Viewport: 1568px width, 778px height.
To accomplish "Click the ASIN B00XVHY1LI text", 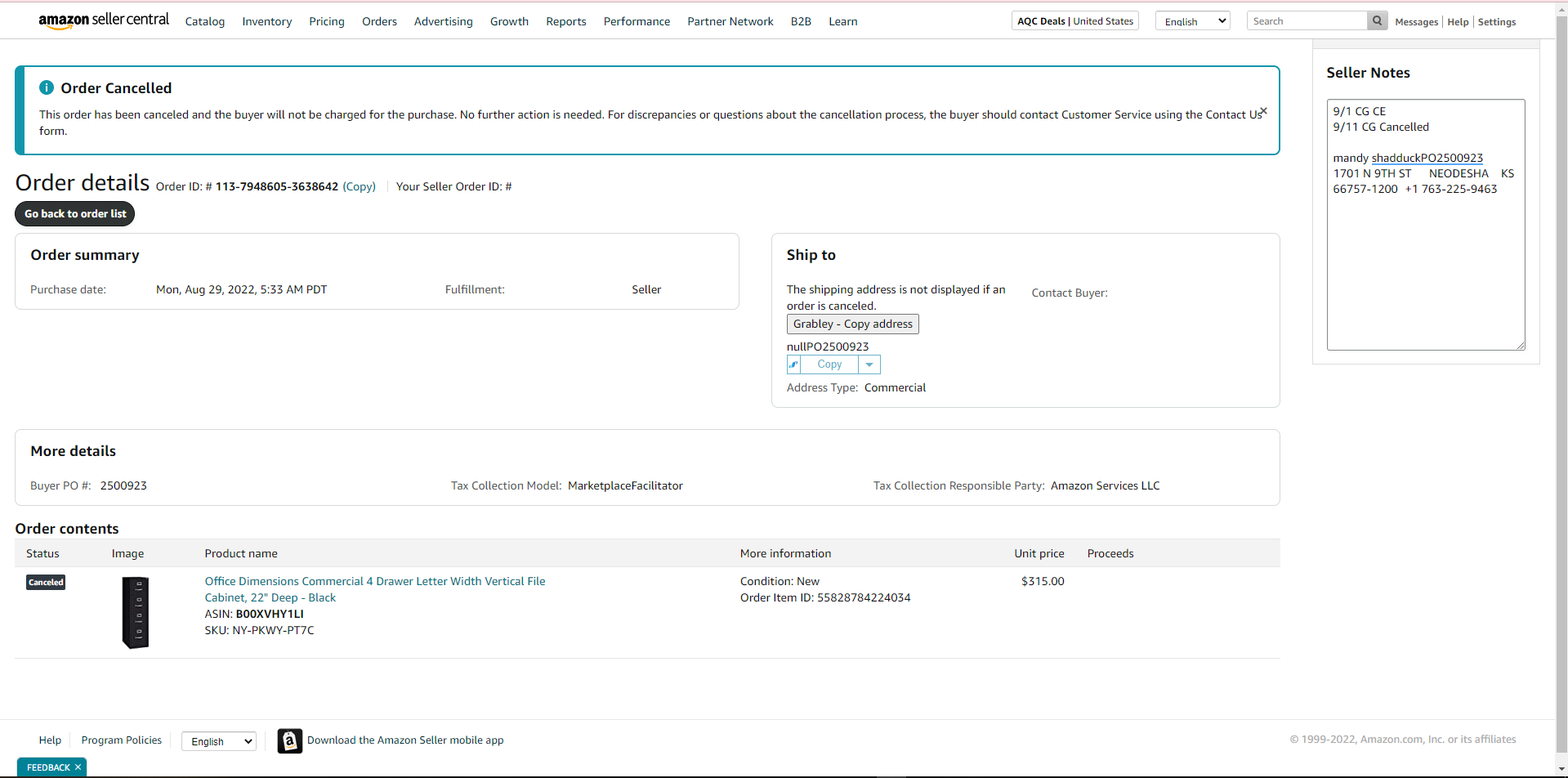I will [x=270, y=614].
